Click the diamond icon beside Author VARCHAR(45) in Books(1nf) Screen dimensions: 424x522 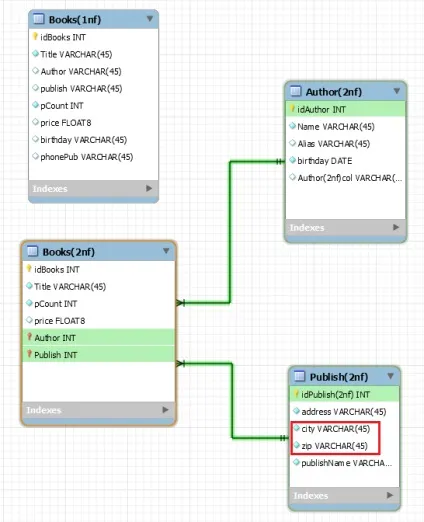[x=35, y=71]
